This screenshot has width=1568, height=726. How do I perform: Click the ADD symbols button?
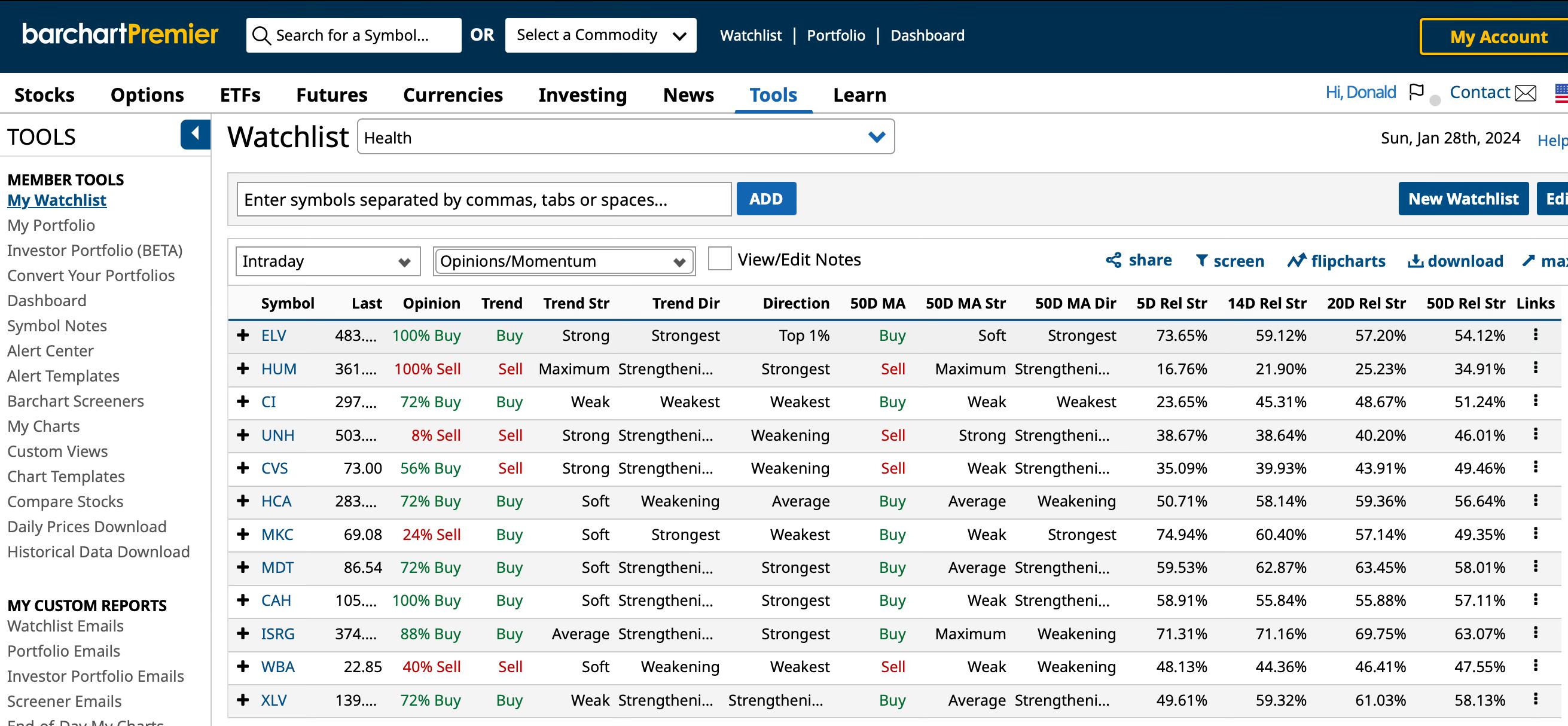(x=765, y=199)
